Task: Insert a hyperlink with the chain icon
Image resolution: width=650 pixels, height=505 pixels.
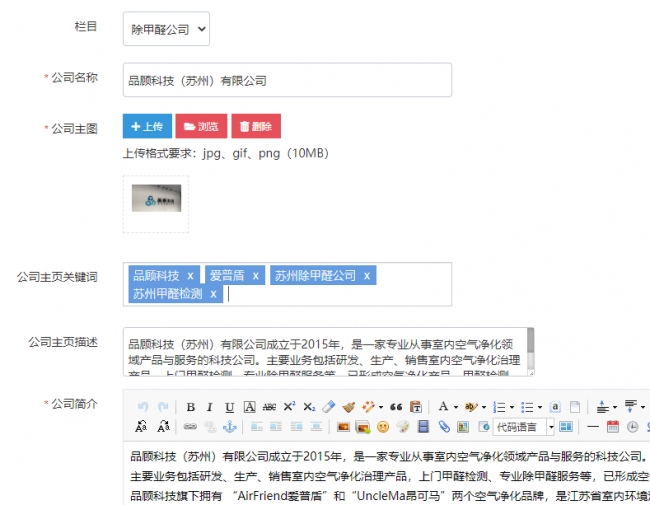Action: point(190,427)
